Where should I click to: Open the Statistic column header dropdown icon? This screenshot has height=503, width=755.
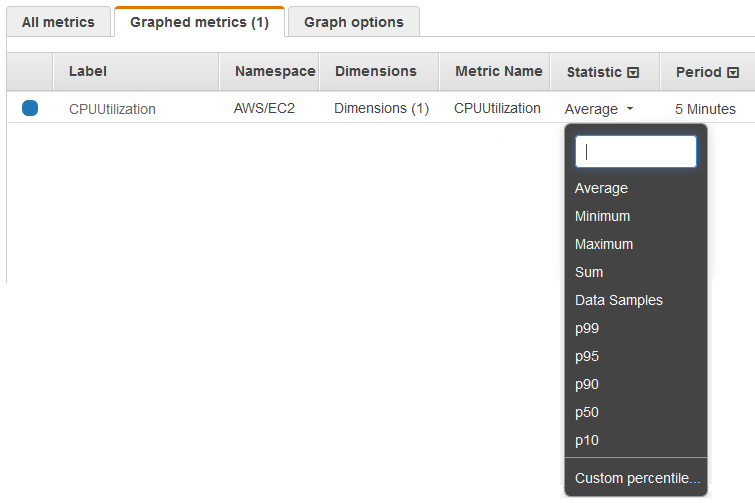[633, 73]
